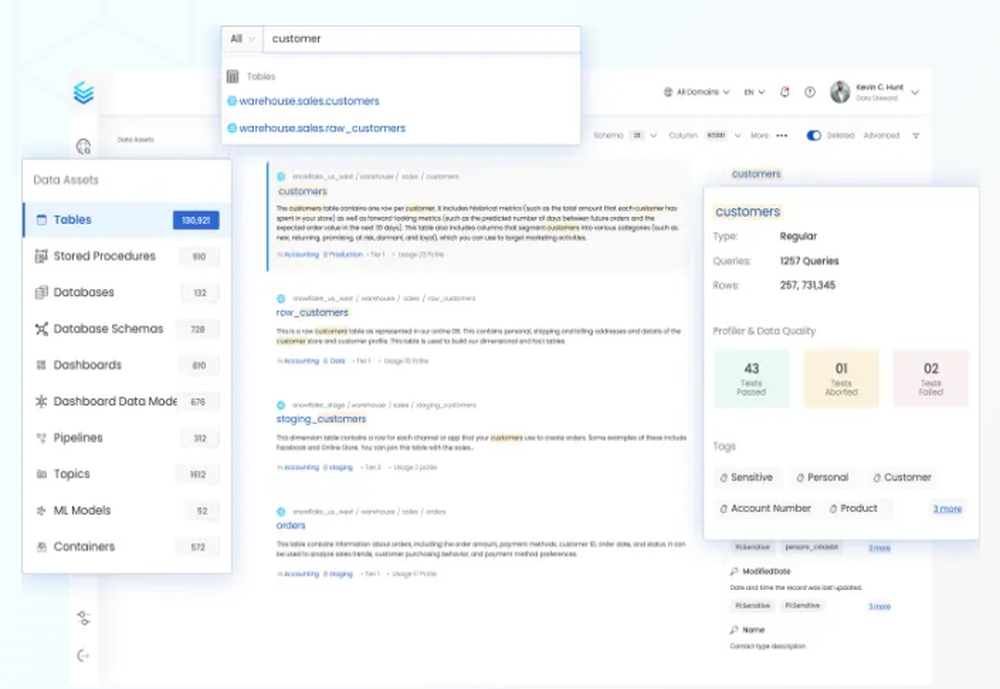This screenshot has width=1000, height=689.
Task: Select Dashboards in the Data Assets list
Action: click(87, 365)
